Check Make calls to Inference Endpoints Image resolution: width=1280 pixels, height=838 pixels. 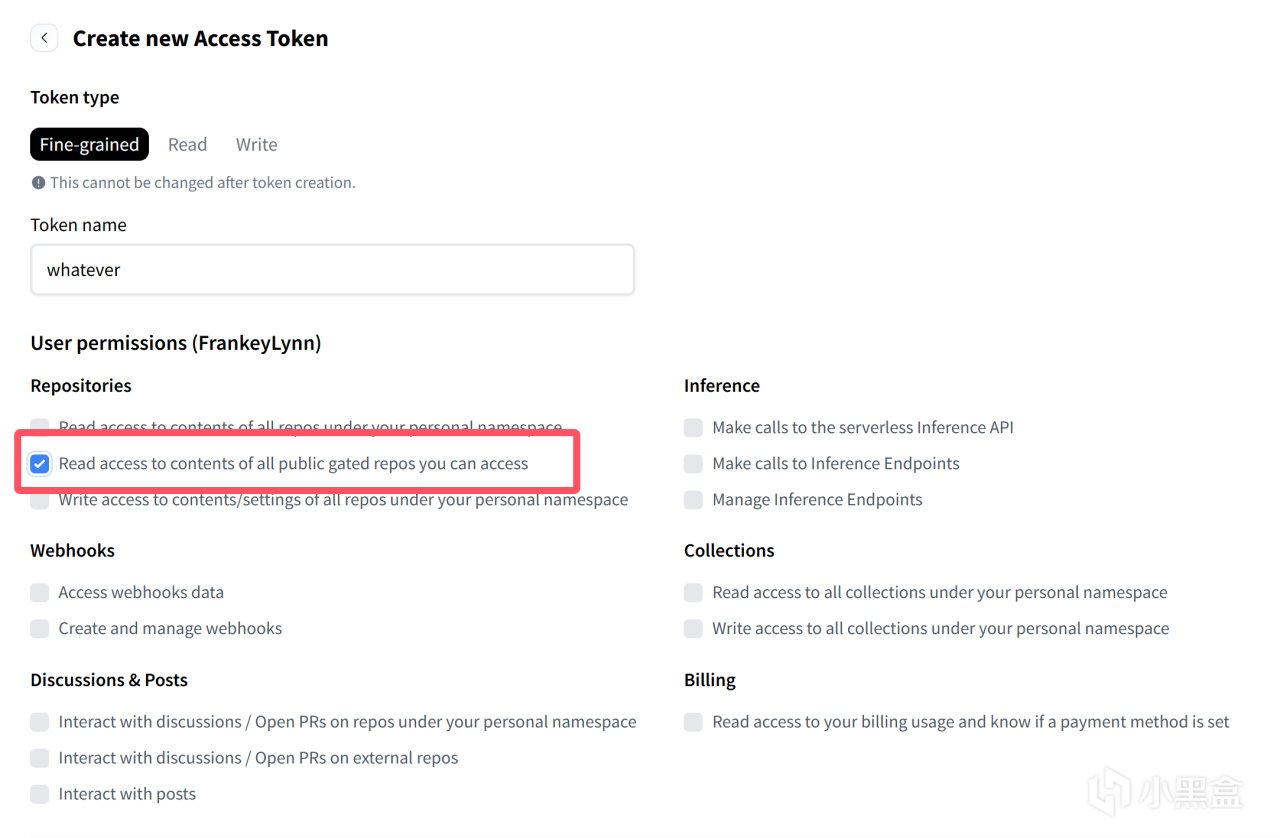693,464
